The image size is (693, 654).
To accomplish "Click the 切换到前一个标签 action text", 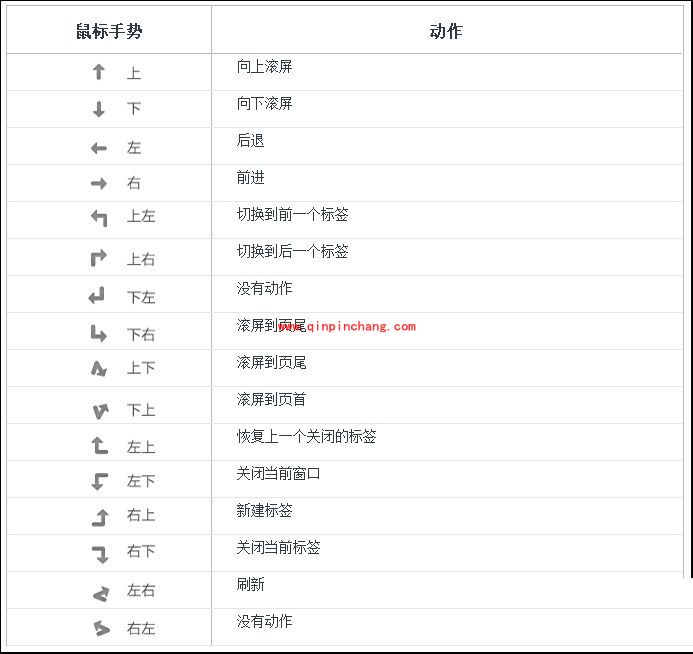I will click(293, 215).
